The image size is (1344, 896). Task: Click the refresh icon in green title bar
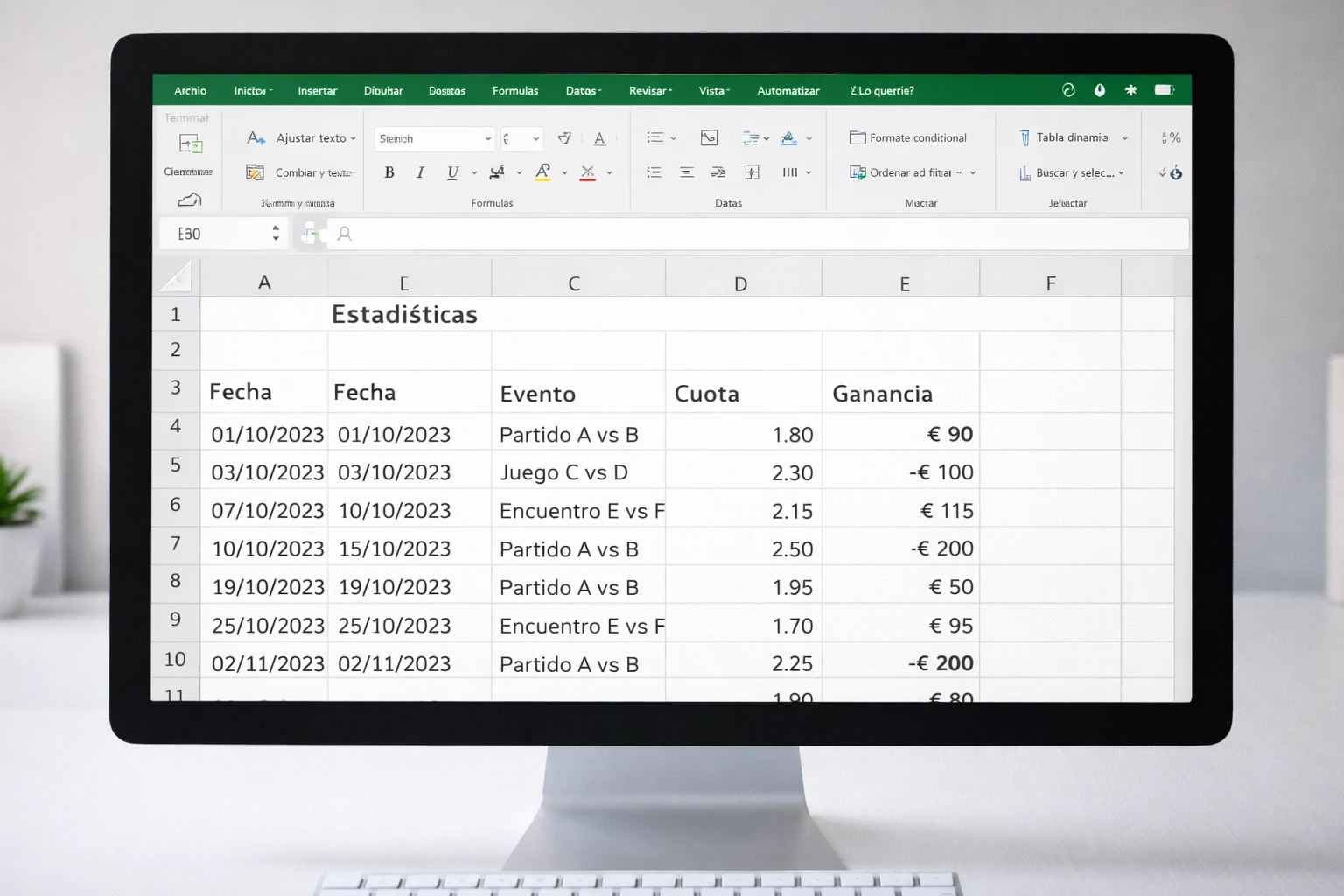point(1068,90)
